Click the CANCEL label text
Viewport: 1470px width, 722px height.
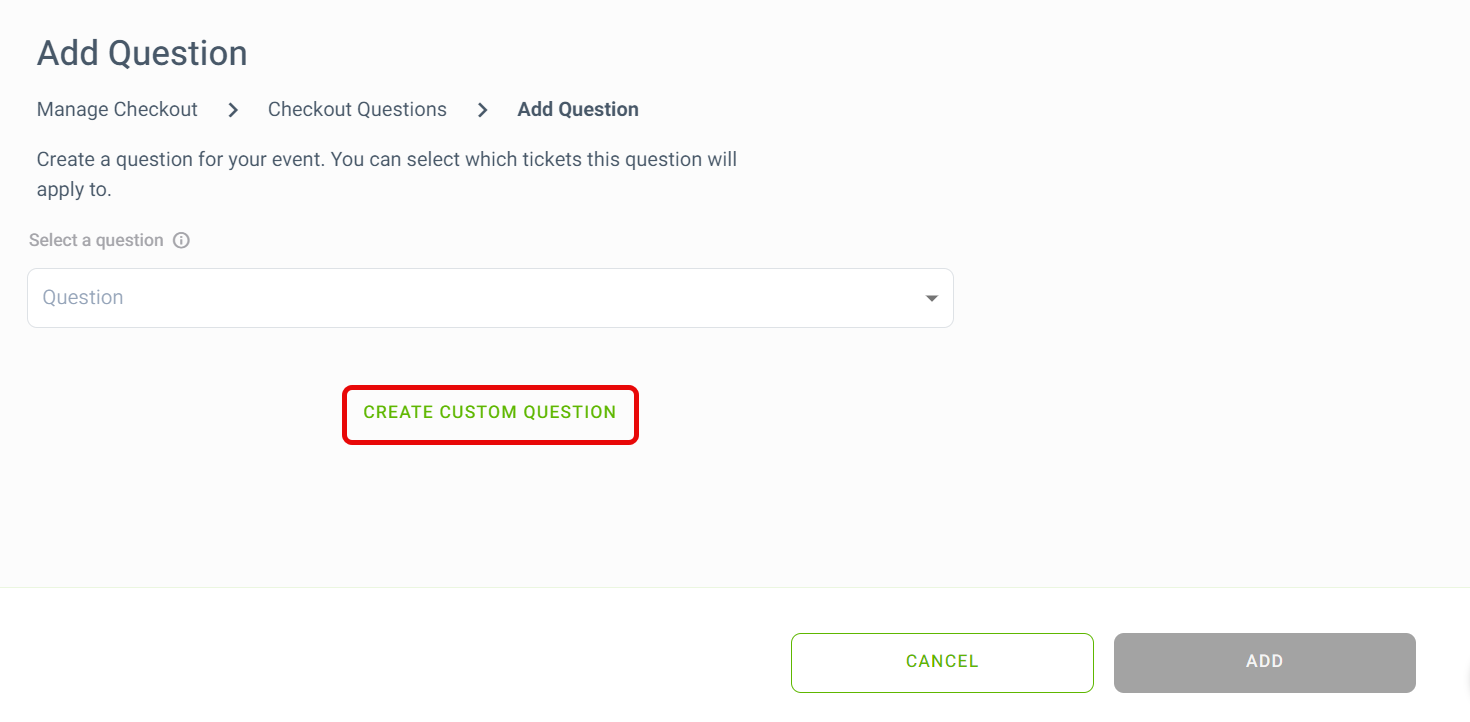coord(942,662)
